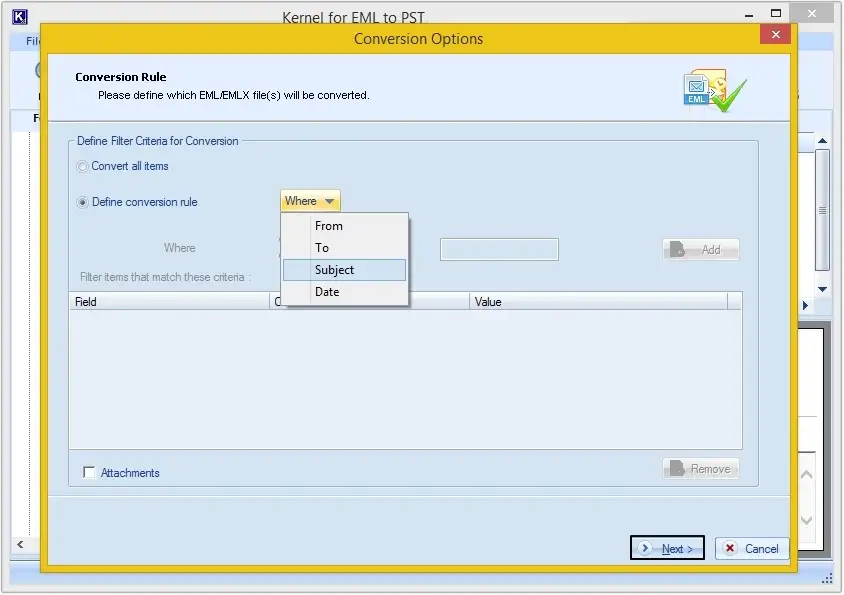Click the left scroll arrow in main window
Viewport: 844px width, 595px height.
[20, 544]
